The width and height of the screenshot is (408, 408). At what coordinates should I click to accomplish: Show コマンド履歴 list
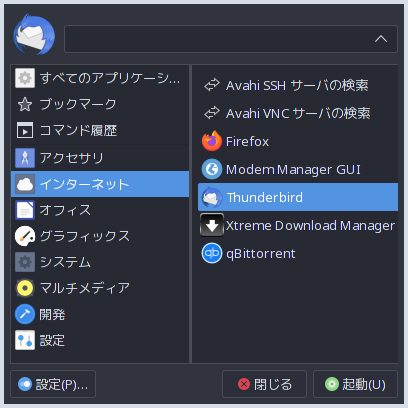100,130
